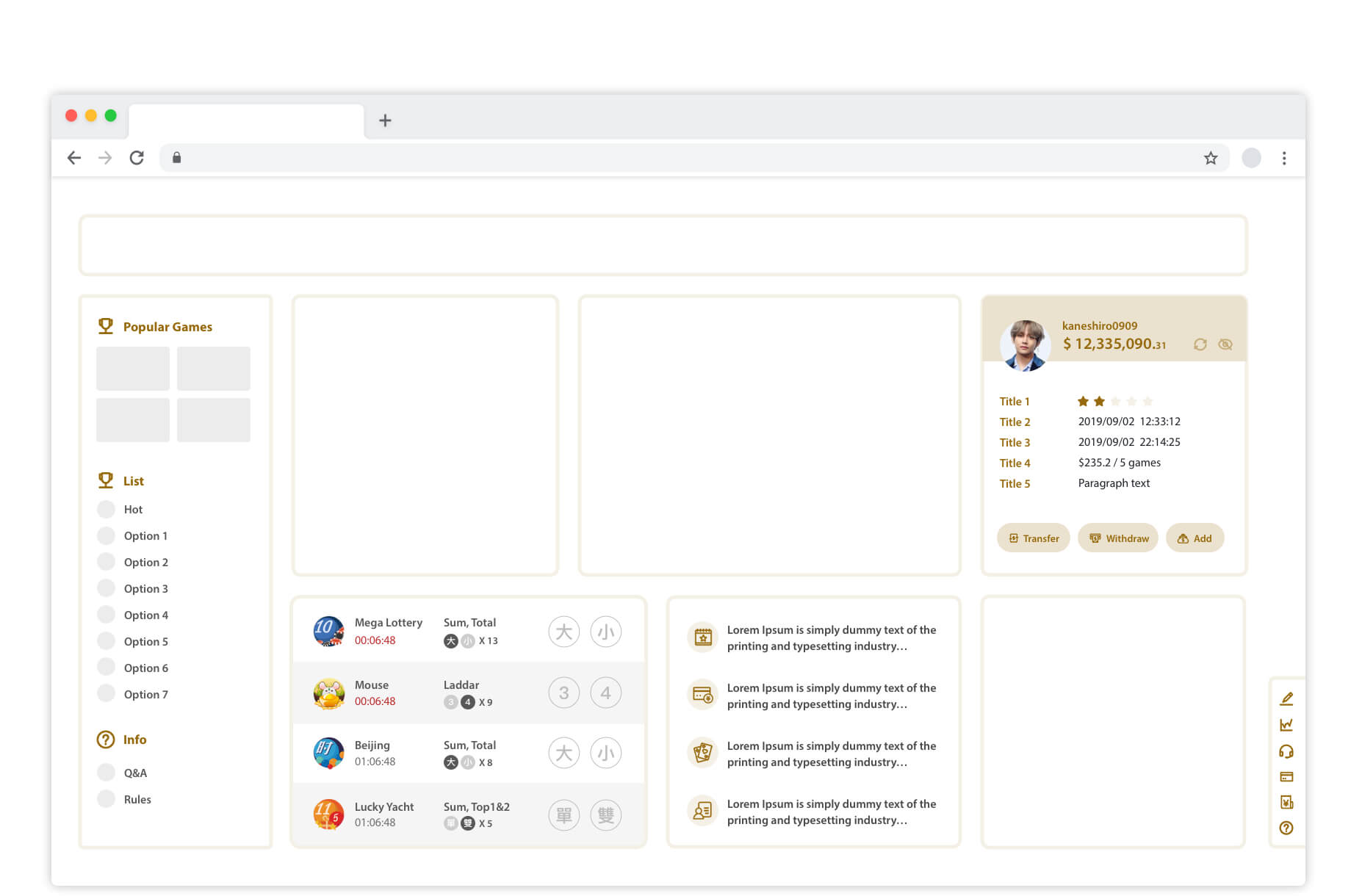Click the pencil edit icon in side toolbar
The width and height of the screenshot is (1362, 896).
pyautogui.click(x=1286, y=698)
